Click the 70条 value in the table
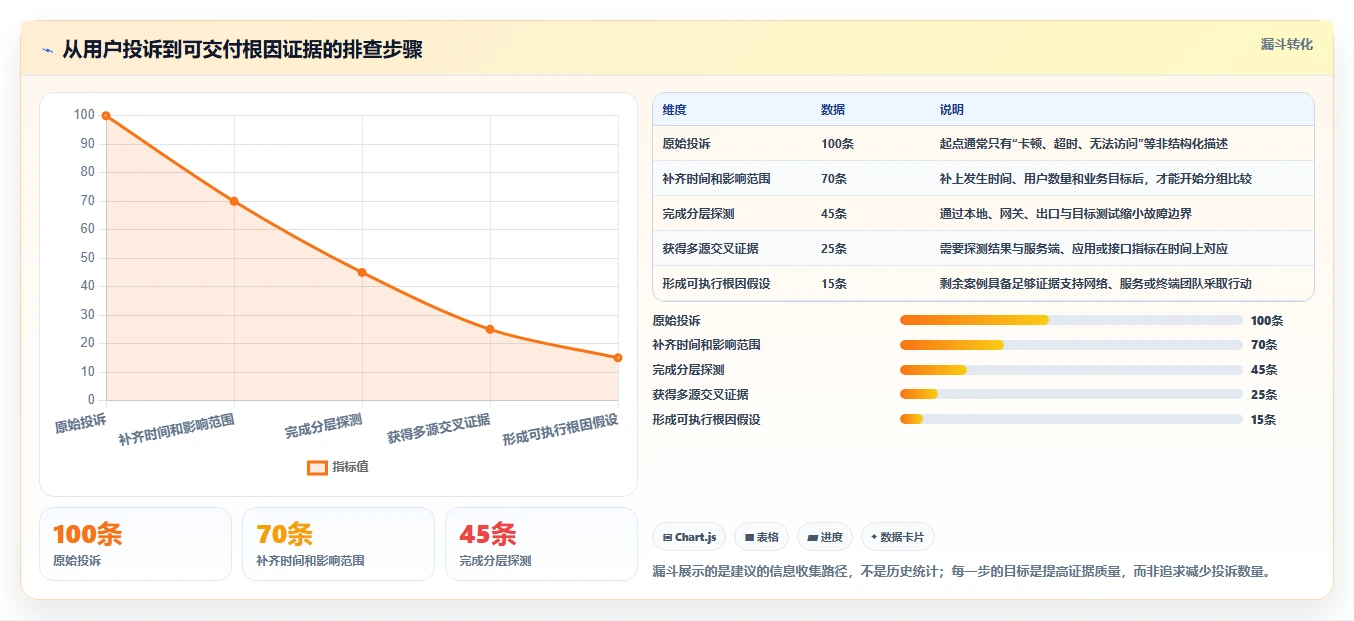The height and width of the screenshot is (621, 1354). click(x=834, y=179)
